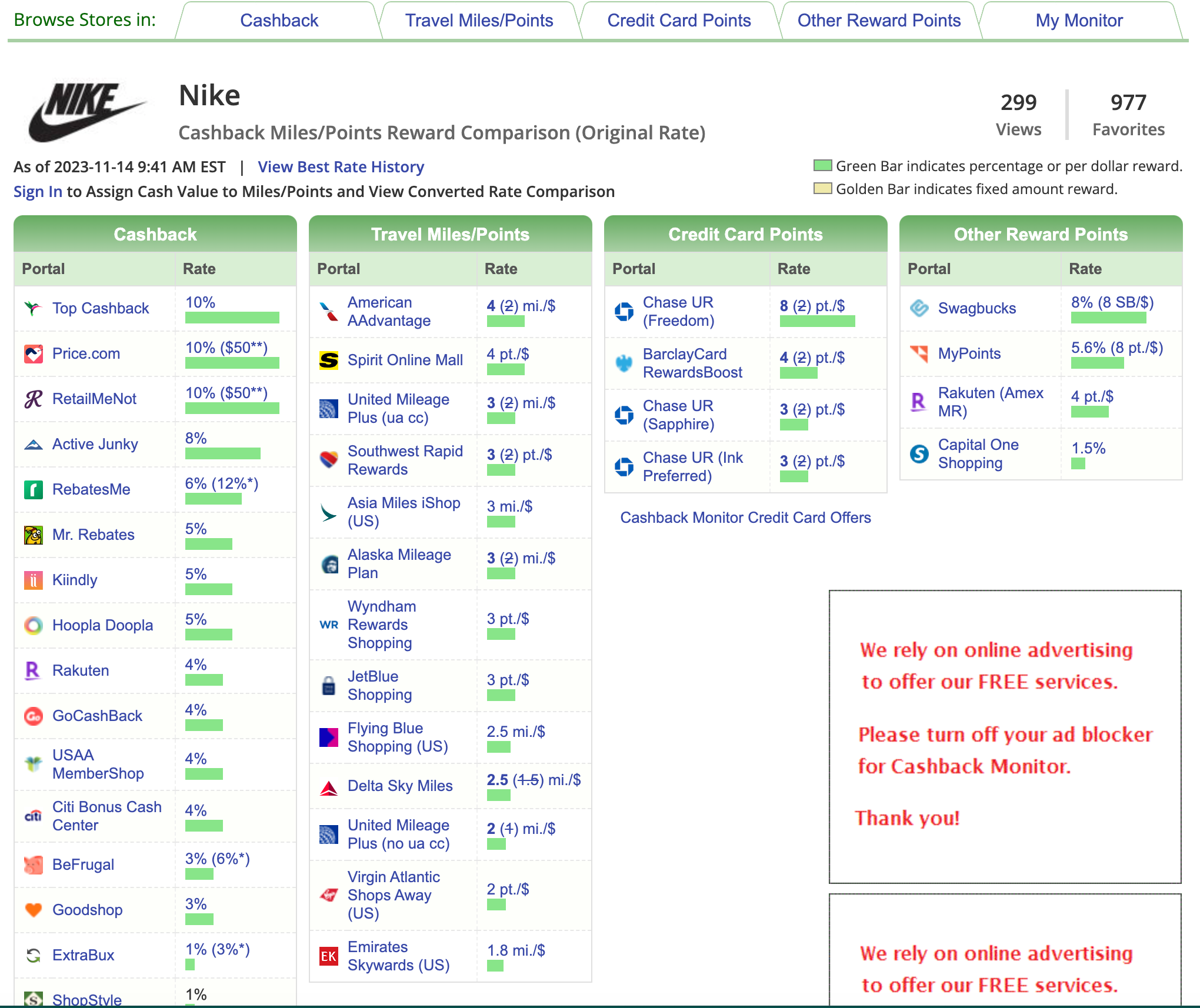
Task: Click the Spirit Online Mall yellow S icon
Action: pyautogui.click(x=329, y=360)
